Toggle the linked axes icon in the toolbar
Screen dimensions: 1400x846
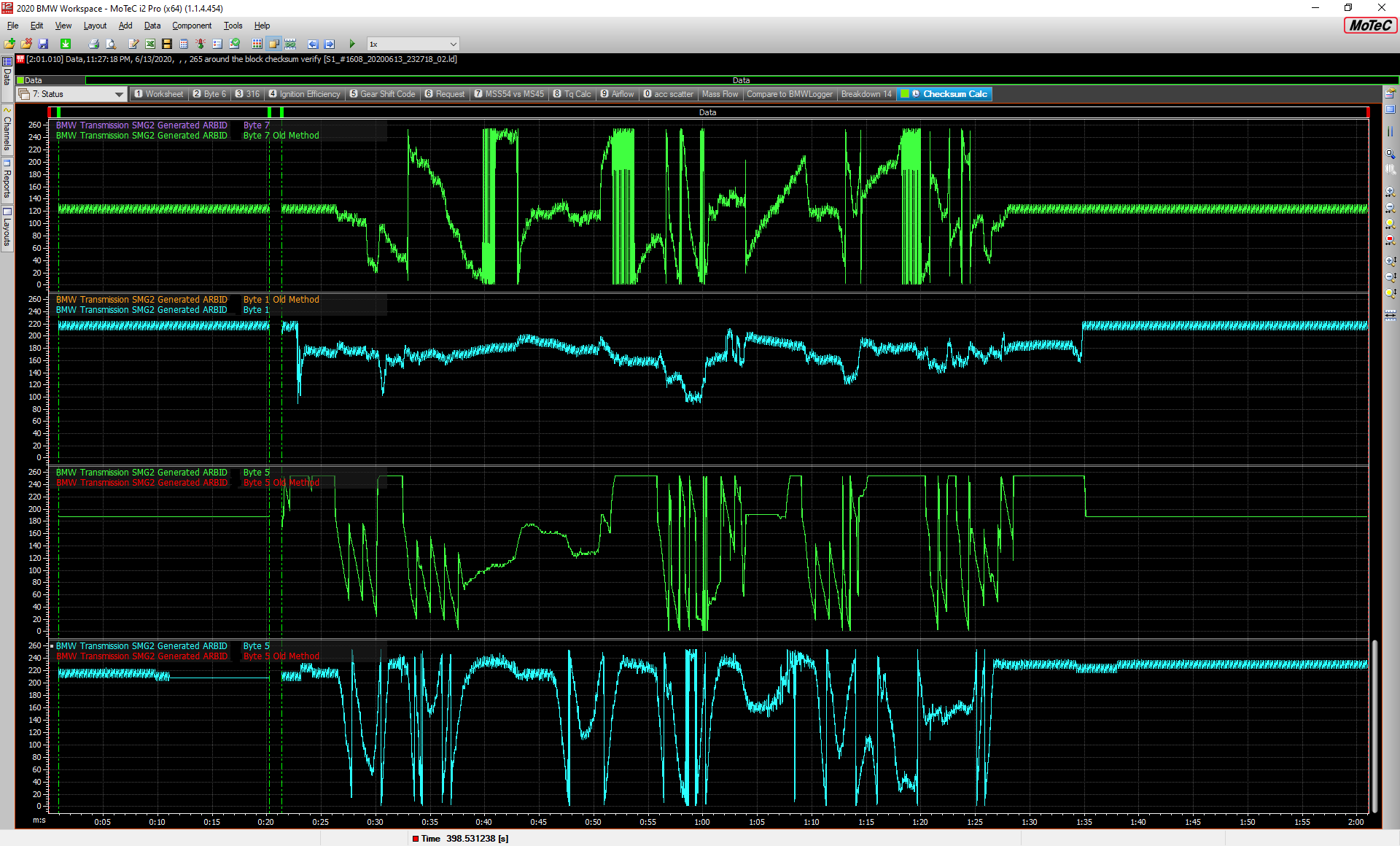point(290,44)
